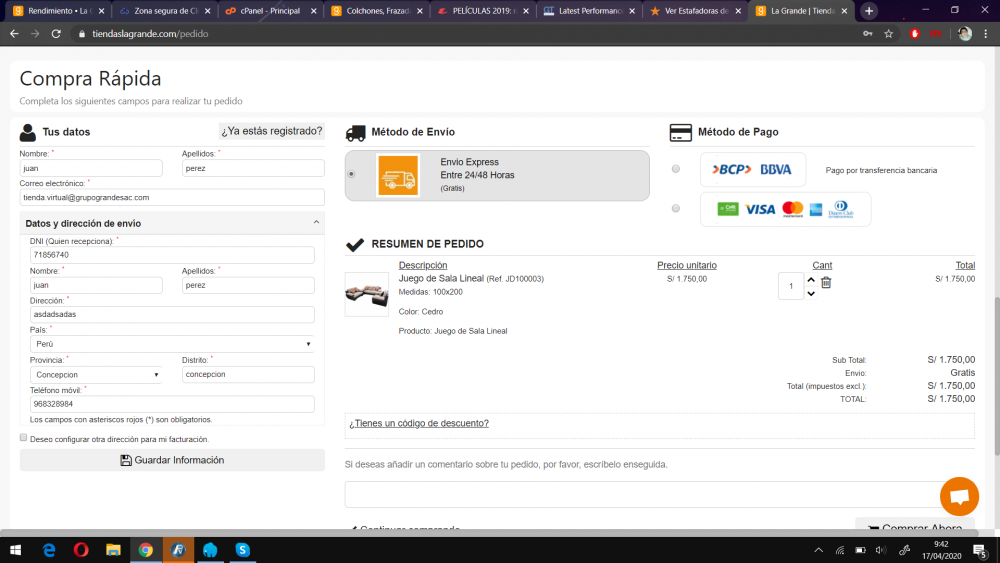Select the Envio Express shipping radio button

tap(351, 174)
